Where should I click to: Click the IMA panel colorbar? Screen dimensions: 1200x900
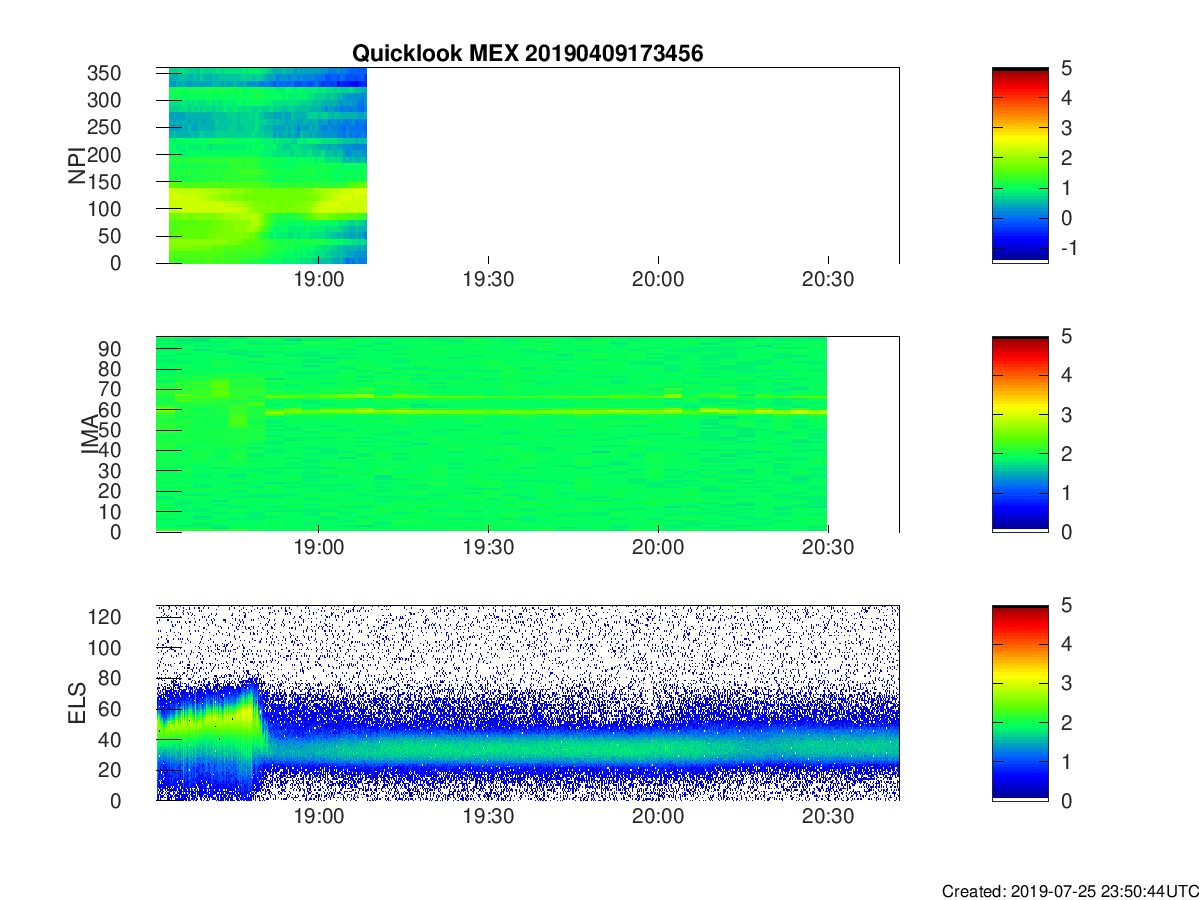tap(1020, 434)
